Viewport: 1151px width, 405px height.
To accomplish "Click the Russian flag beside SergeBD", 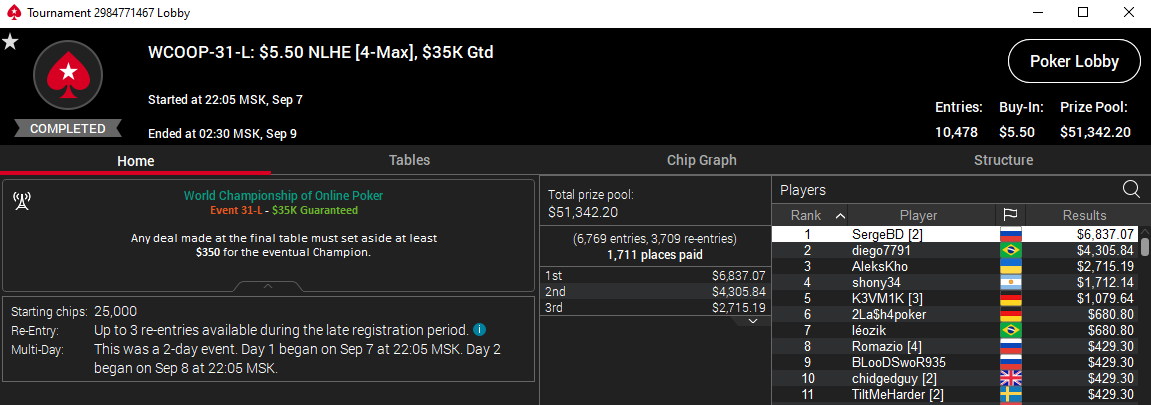I will click(1011, 235).
